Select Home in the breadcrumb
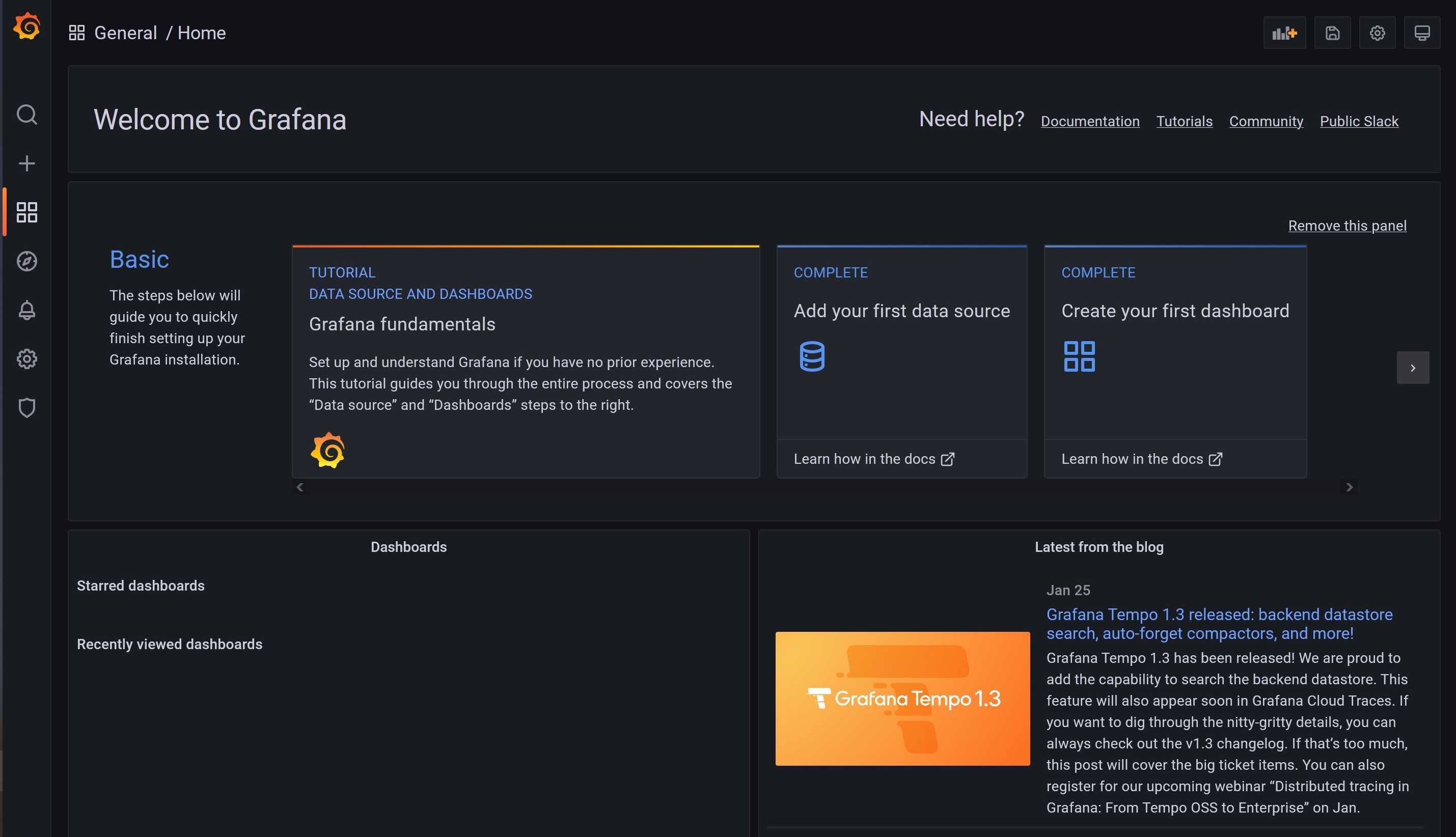Screen dimensions: 1456x837 point(202,33)
